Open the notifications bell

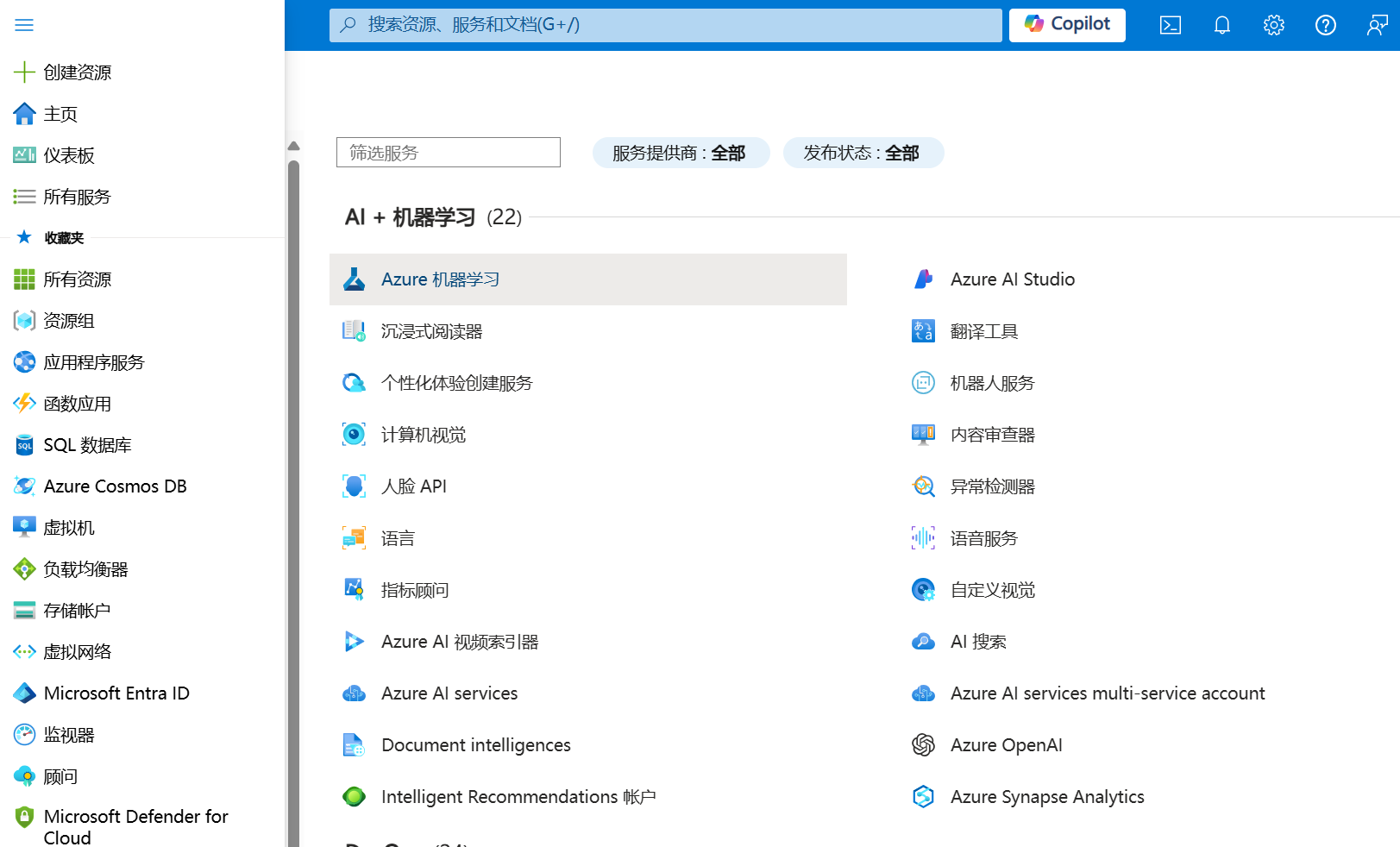tap(1222, 25)
